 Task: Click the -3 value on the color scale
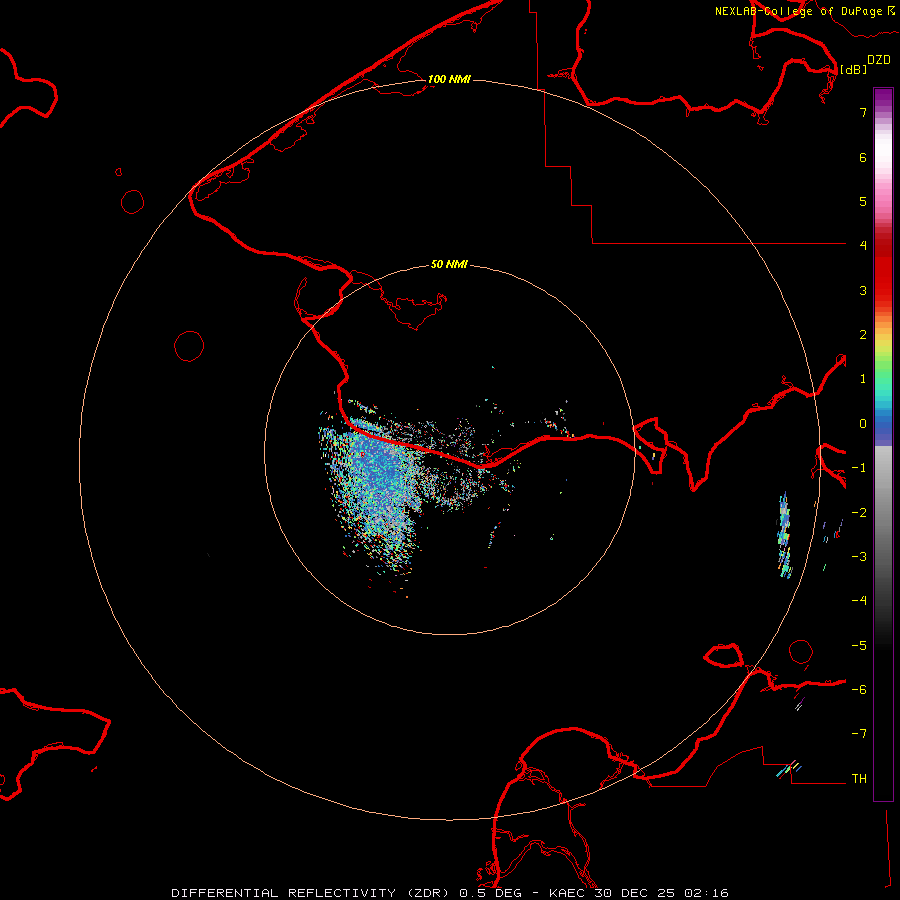pos(859,557)
